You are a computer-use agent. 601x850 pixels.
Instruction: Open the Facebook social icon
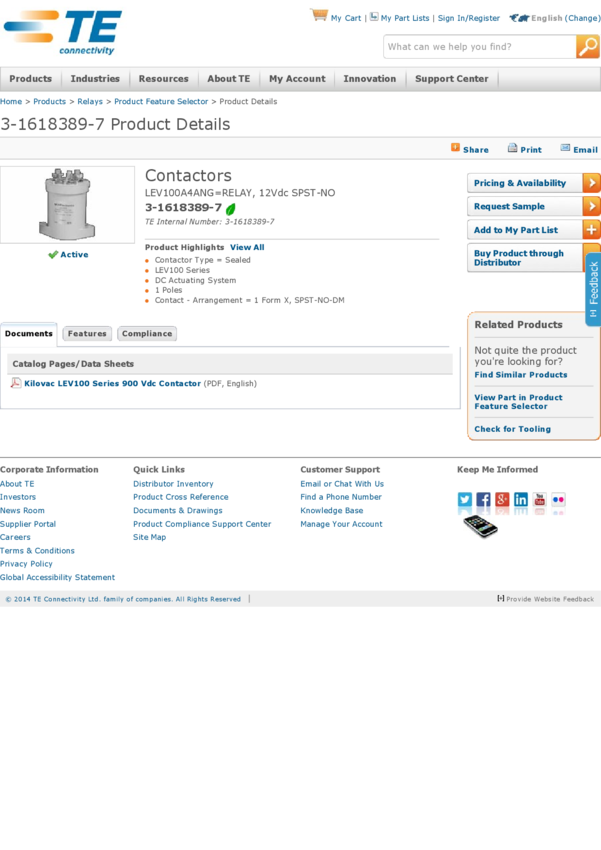coord(483,499)
